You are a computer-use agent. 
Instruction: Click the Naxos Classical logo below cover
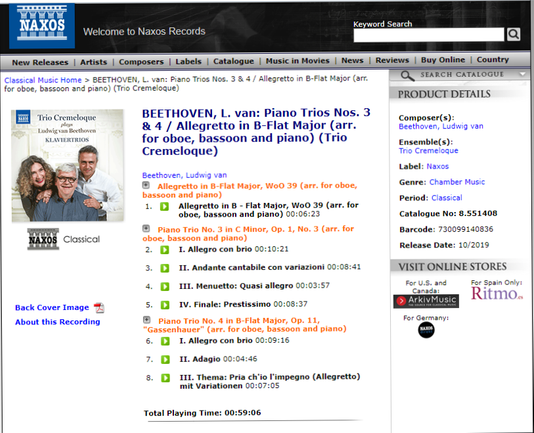coord(63,239)
